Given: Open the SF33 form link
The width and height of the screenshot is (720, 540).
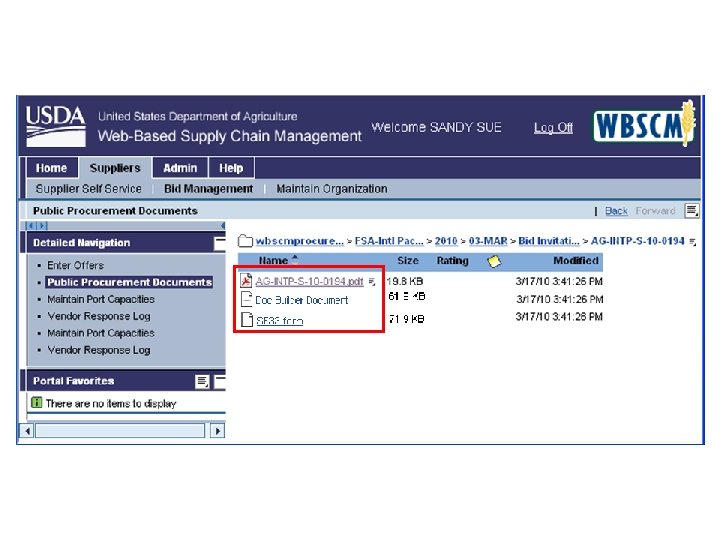Looking at the screenshot, I should (x=279, y=321).
